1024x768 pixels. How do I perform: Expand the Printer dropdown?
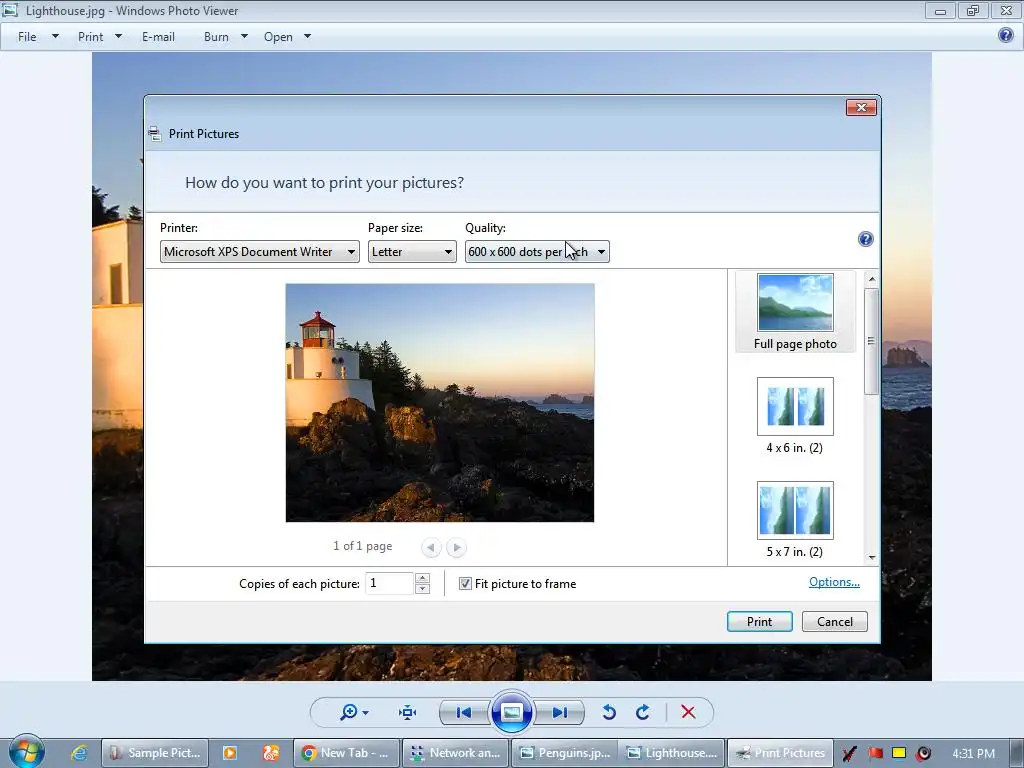pos(259,251)
